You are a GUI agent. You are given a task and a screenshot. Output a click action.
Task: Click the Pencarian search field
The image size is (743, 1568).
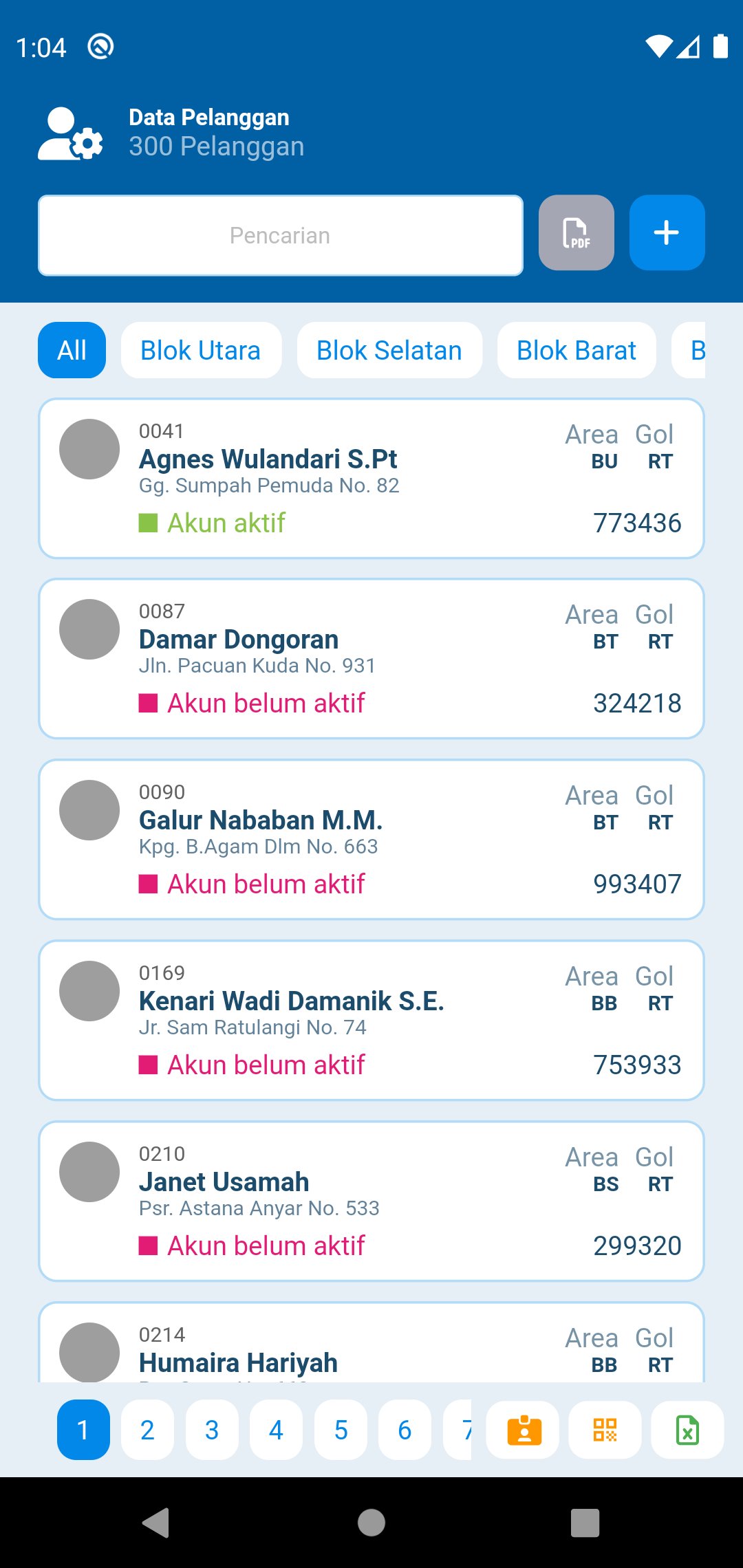(280, 235)
